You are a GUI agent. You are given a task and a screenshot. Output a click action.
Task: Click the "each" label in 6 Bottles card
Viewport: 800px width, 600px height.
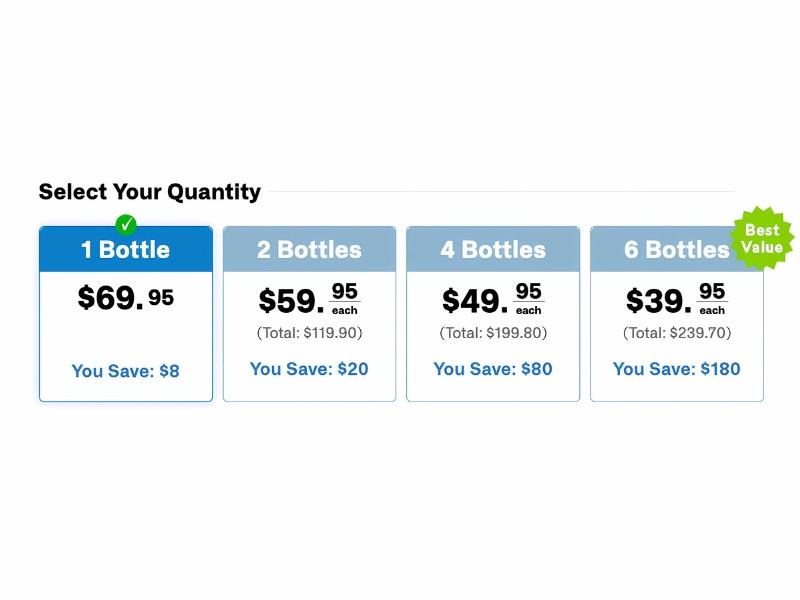tap(712, 311)
